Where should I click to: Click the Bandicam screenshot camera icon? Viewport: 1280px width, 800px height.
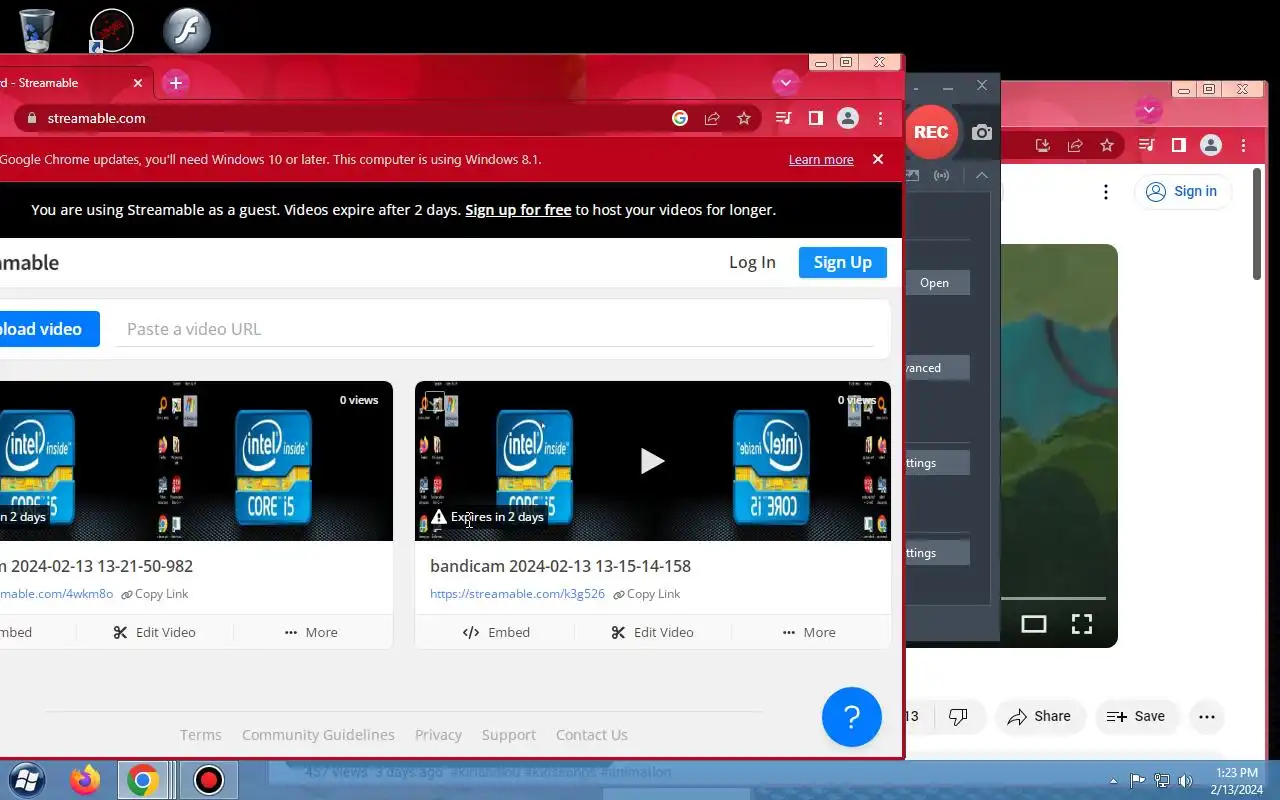[x=982, y=132]
